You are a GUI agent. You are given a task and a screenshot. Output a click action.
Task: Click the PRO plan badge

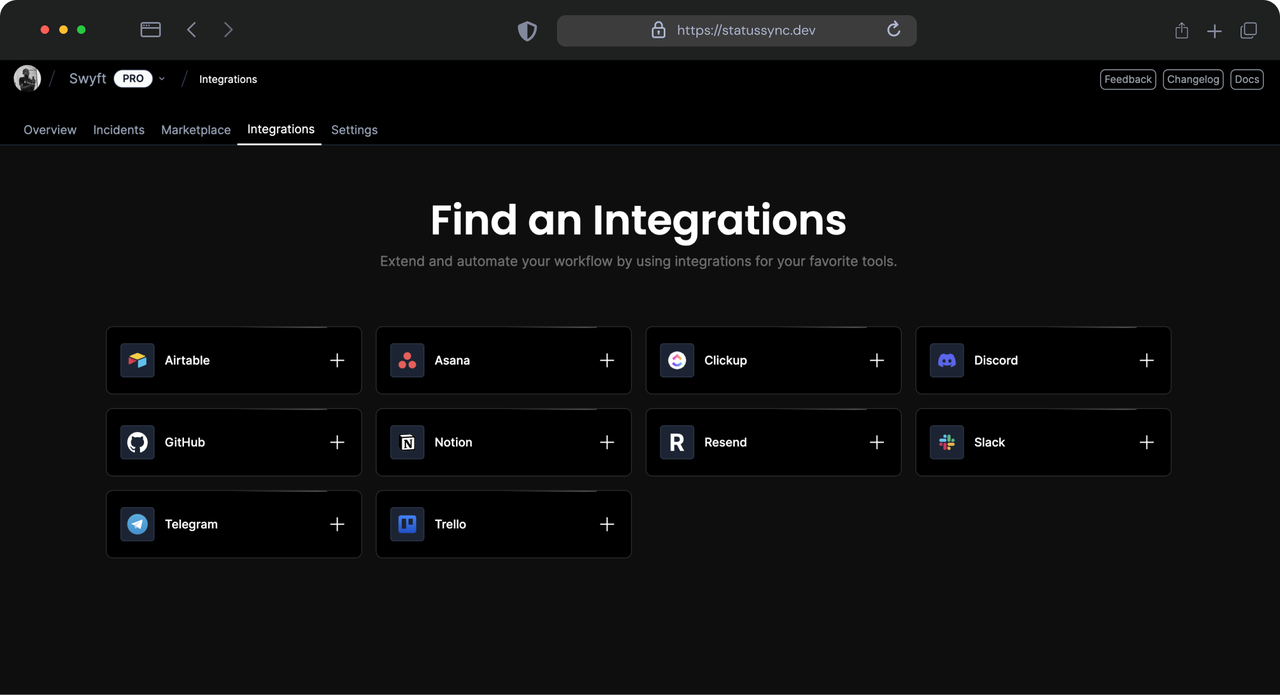(133, 79)
